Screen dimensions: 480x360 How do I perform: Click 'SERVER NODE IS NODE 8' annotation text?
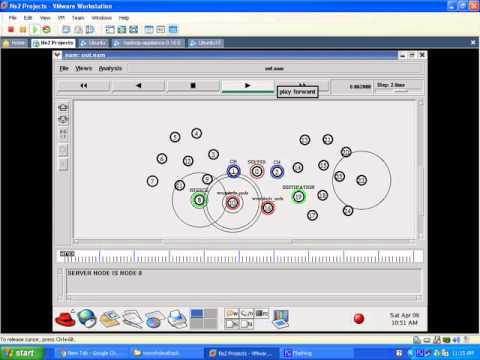[105, 273]
